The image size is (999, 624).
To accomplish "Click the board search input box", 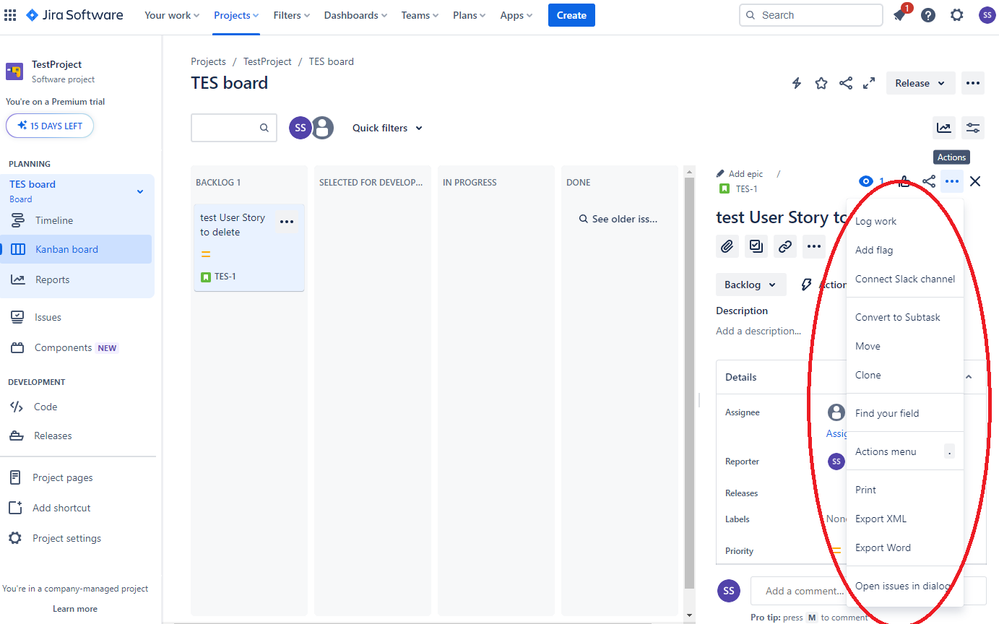I will tap(234, 127).
